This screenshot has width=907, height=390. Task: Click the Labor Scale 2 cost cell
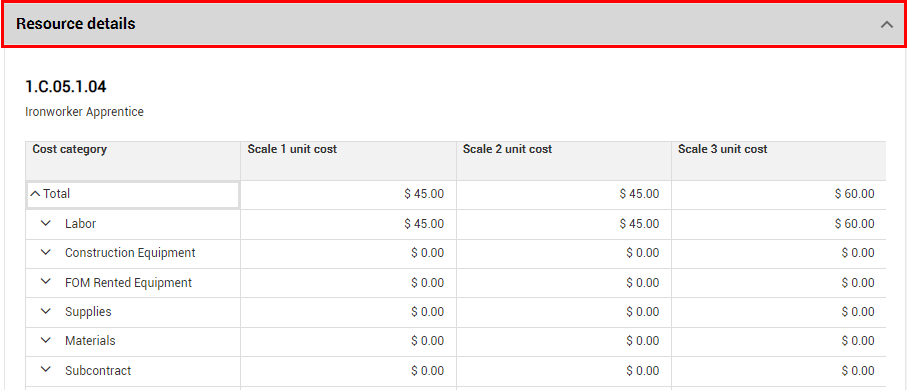coord(563,224)
